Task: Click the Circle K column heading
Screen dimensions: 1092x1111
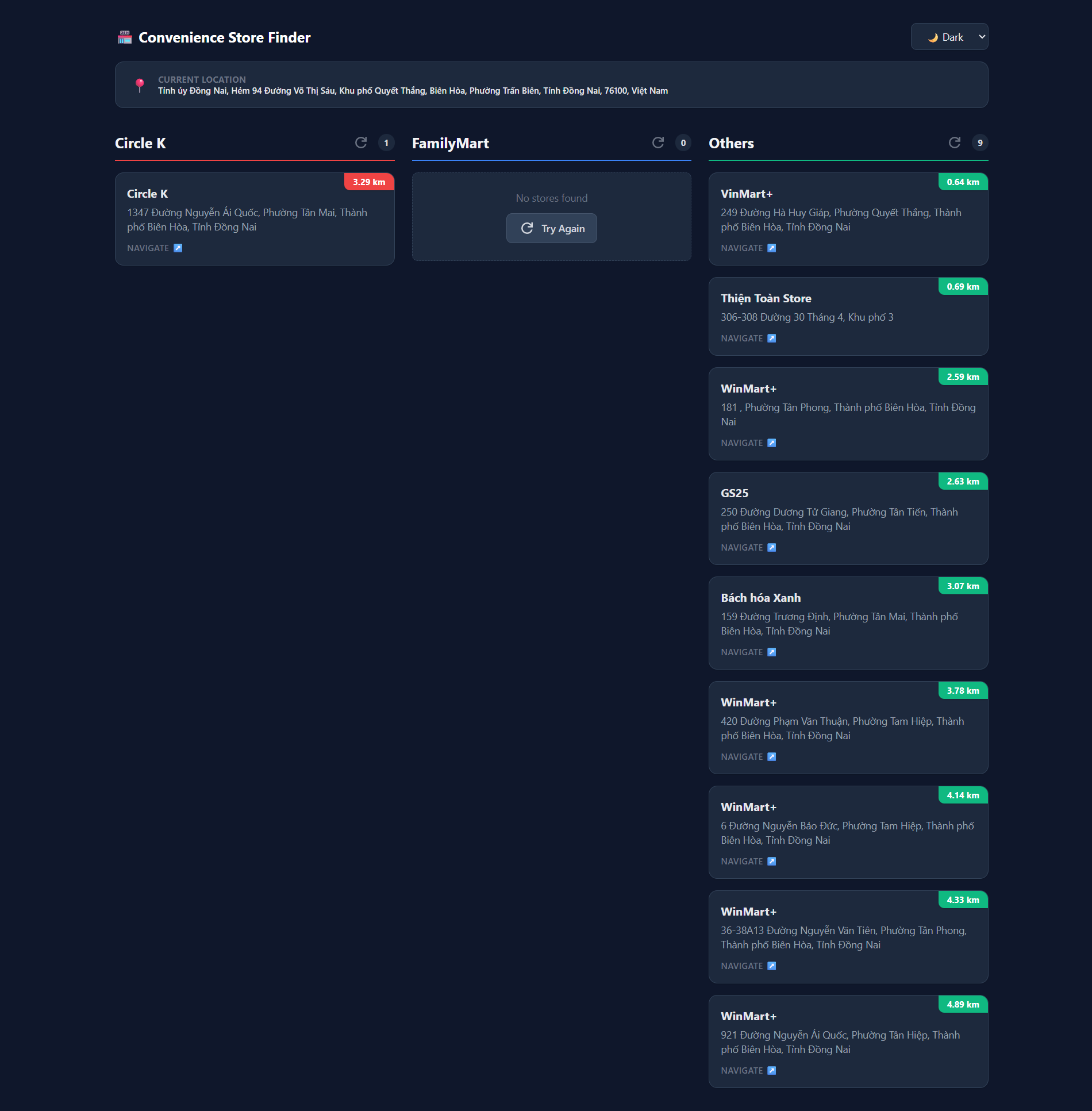Action: (140, 143)
